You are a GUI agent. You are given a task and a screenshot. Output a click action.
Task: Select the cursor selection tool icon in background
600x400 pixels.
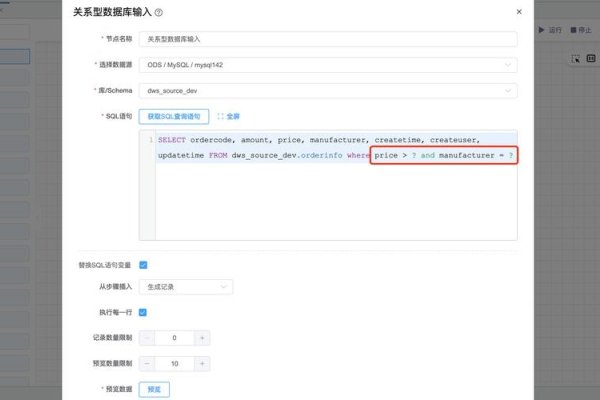pyautogui.click(x=576, y=59)
